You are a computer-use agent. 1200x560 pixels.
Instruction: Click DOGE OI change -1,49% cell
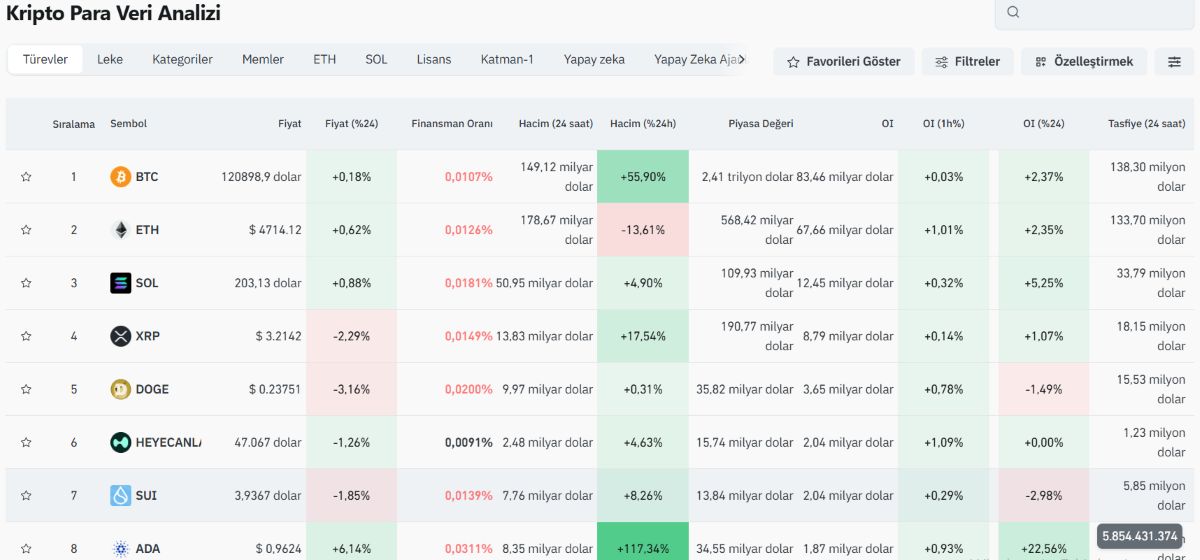tap(1043, 389)
